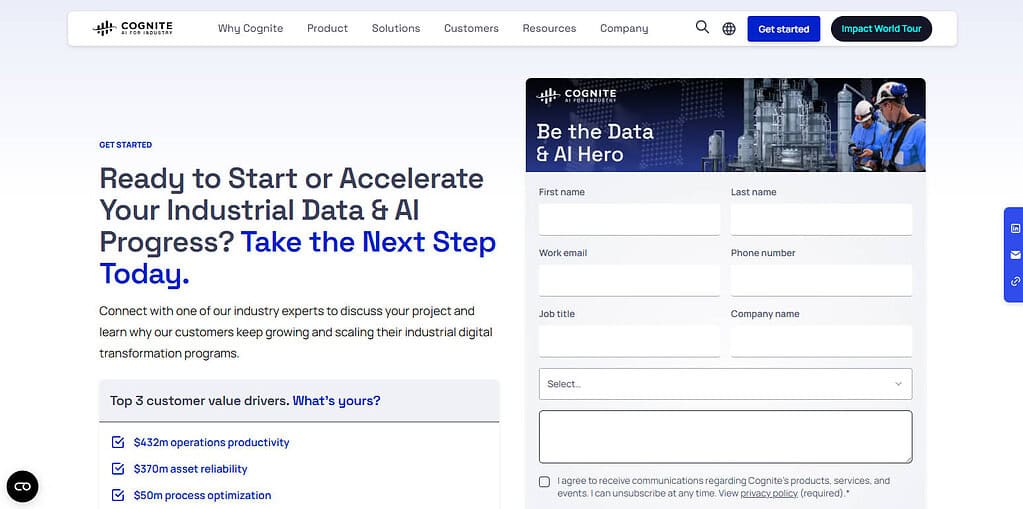
Task: Click the Cognite logo in navbar
Action: pyautogui.click(x=132, y=28)
